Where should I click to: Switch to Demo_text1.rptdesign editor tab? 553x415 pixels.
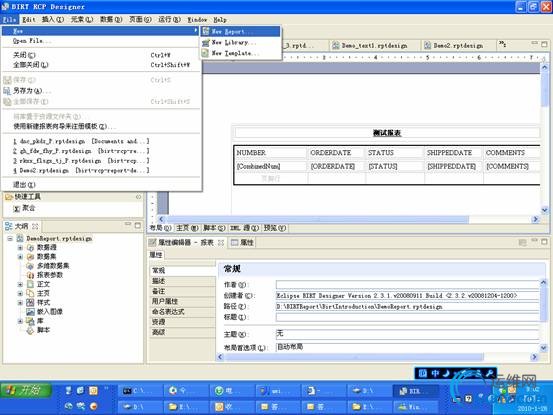(x=375, y=45)
